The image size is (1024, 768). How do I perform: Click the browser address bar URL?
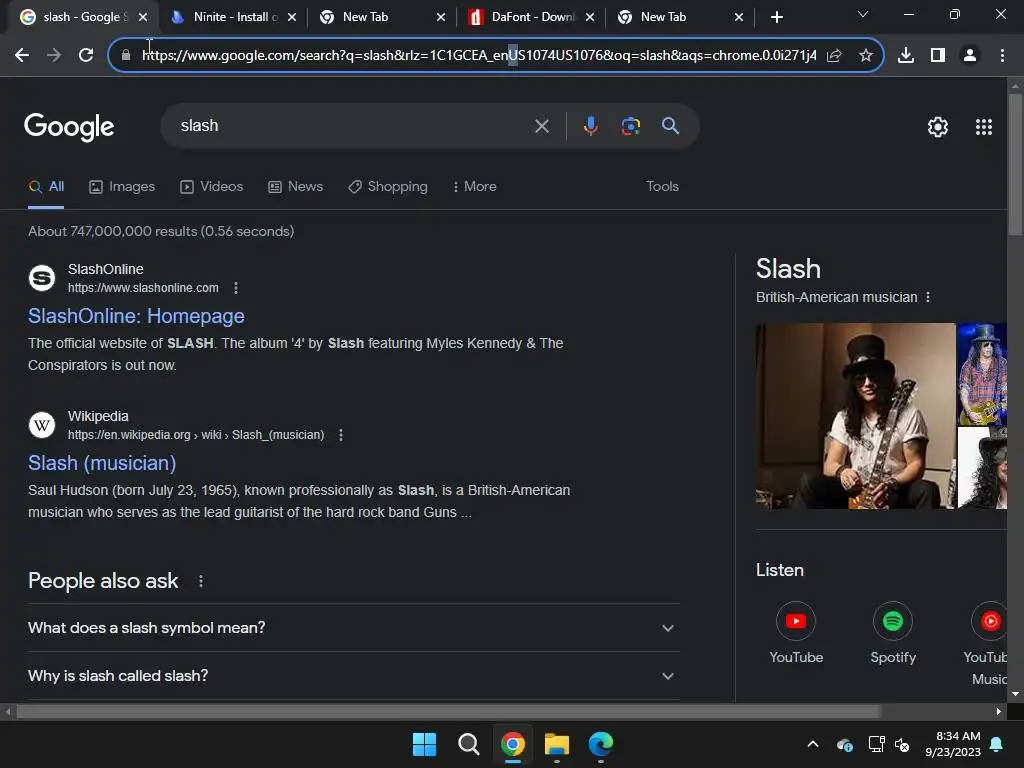pos(479,56)
